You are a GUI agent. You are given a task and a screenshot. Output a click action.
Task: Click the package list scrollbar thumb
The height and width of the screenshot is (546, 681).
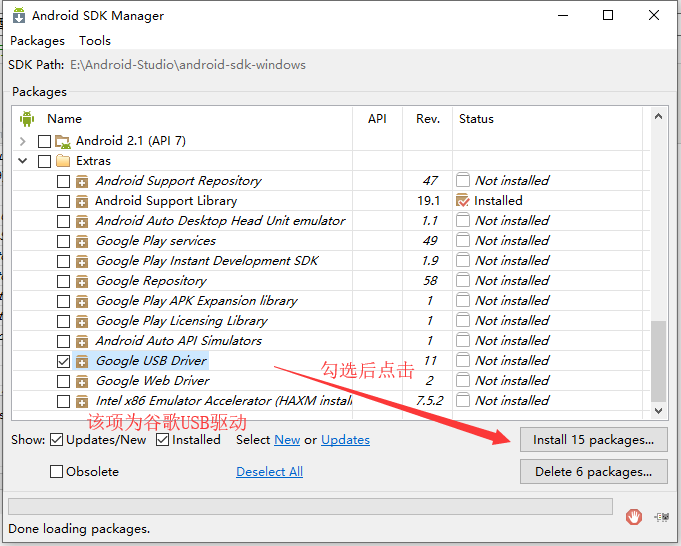point(658,361)
